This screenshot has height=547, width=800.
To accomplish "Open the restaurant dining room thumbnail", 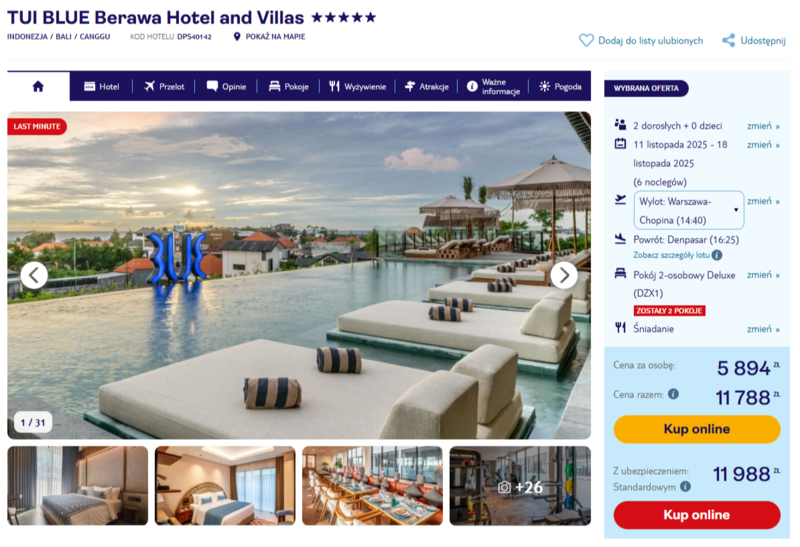I will coord(372,486).
